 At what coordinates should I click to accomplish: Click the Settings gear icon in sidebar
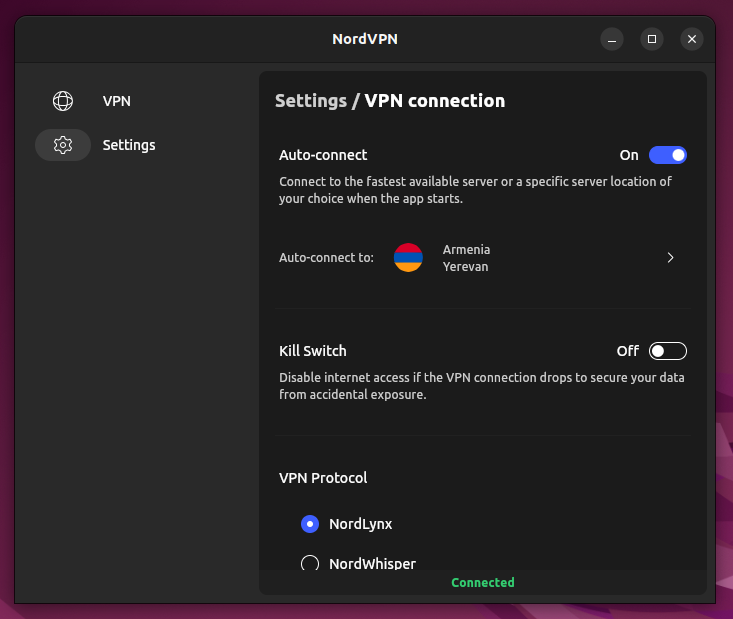(63, 145)
